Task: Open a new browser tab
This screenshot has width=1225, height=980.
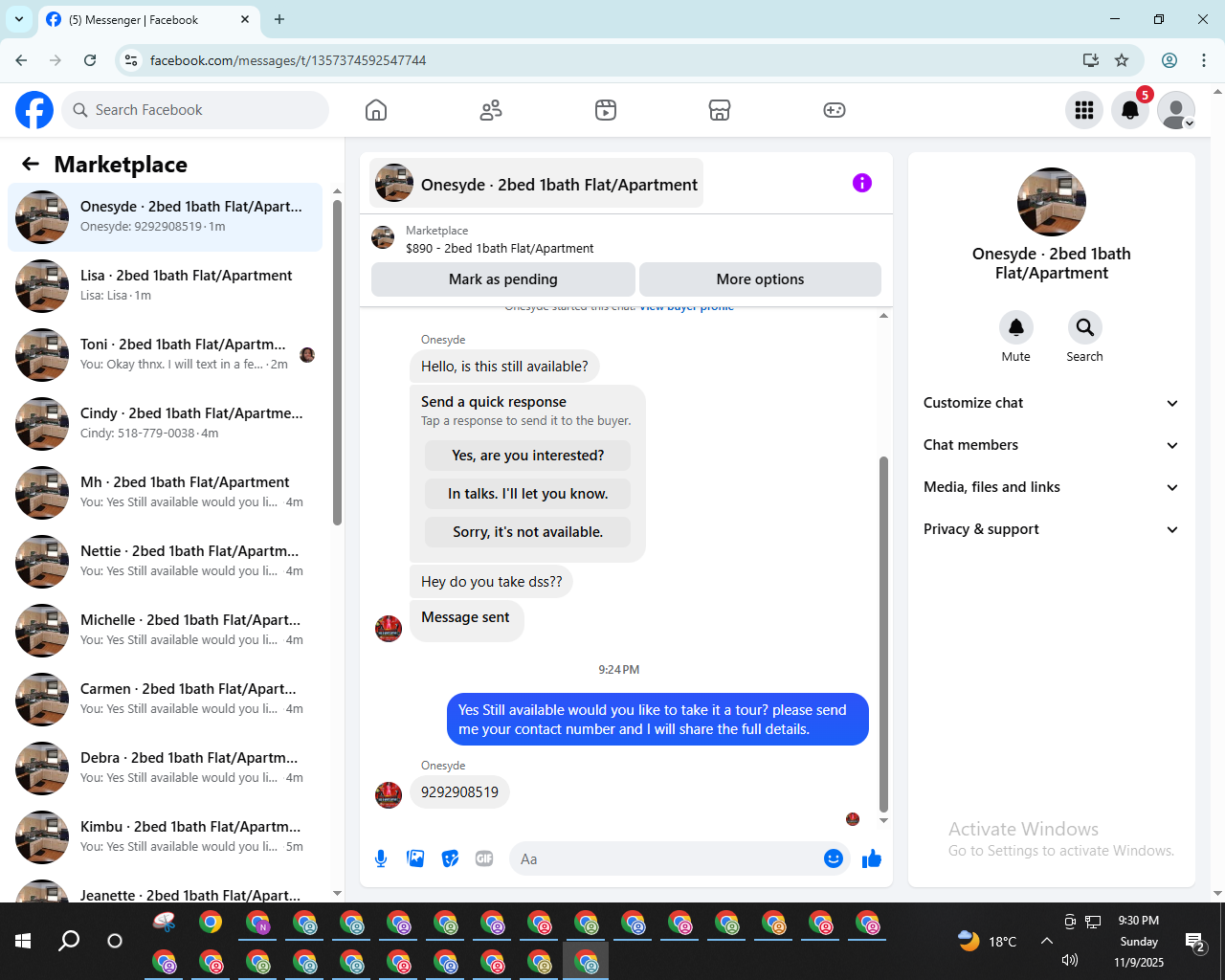Action: click(x=279, y=19)
